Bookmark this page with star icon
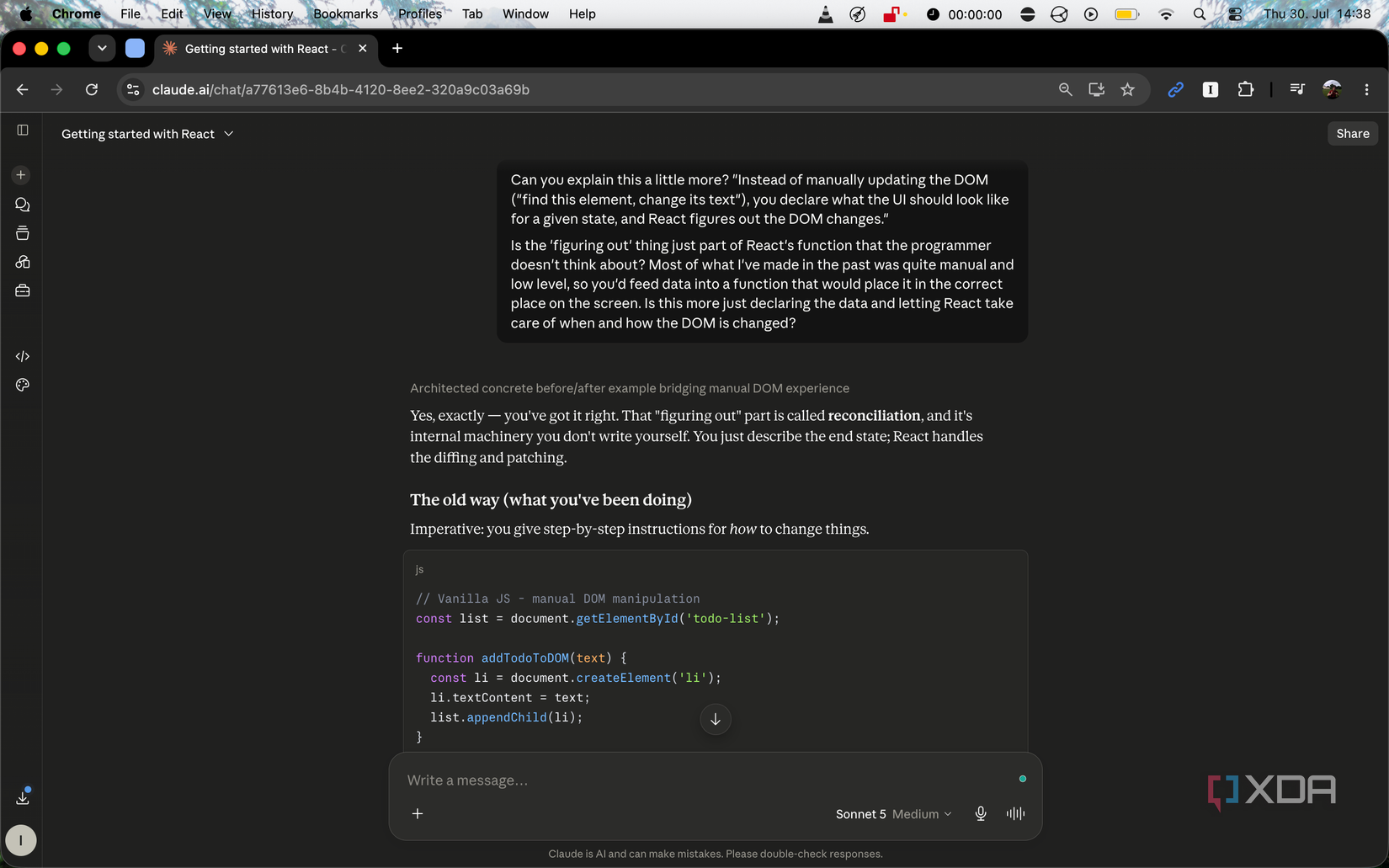 1127,89
